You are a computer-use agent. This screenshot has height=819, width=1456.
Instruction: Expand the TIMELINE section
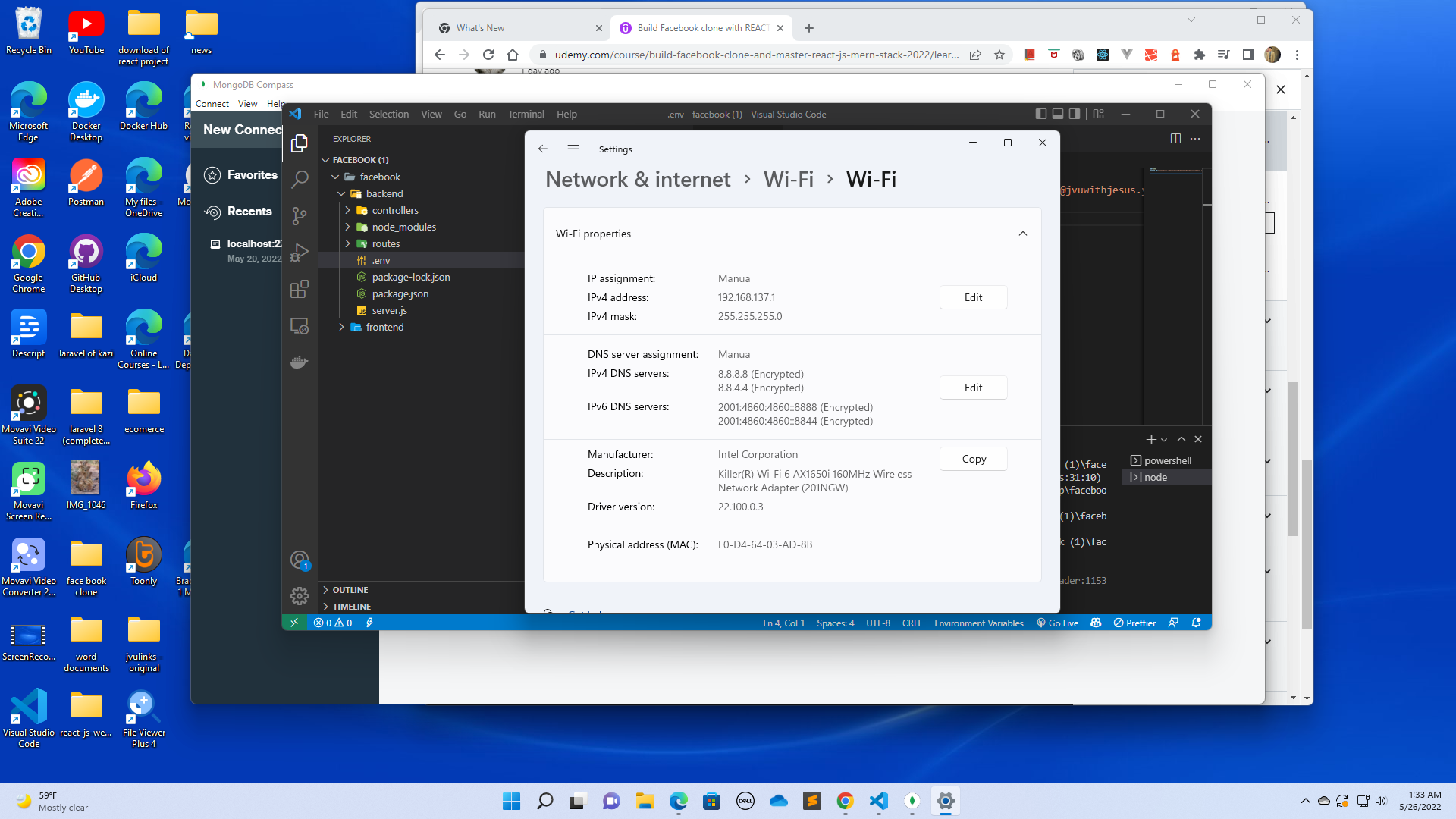tap(421, 607)
